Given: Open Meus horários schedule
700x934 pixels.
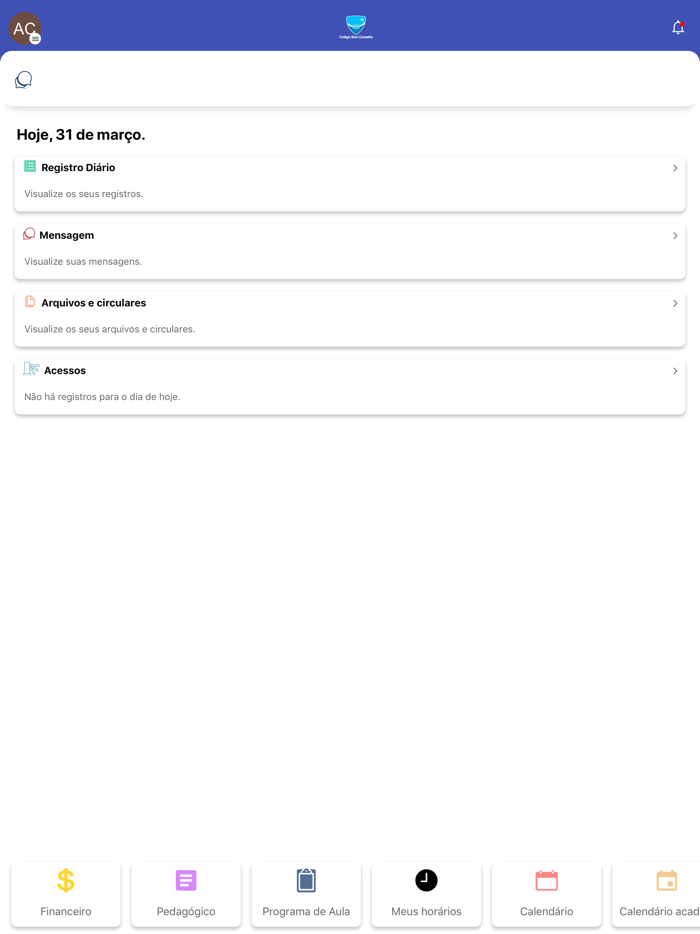Looking at the screenshot, I should [426, 894].
